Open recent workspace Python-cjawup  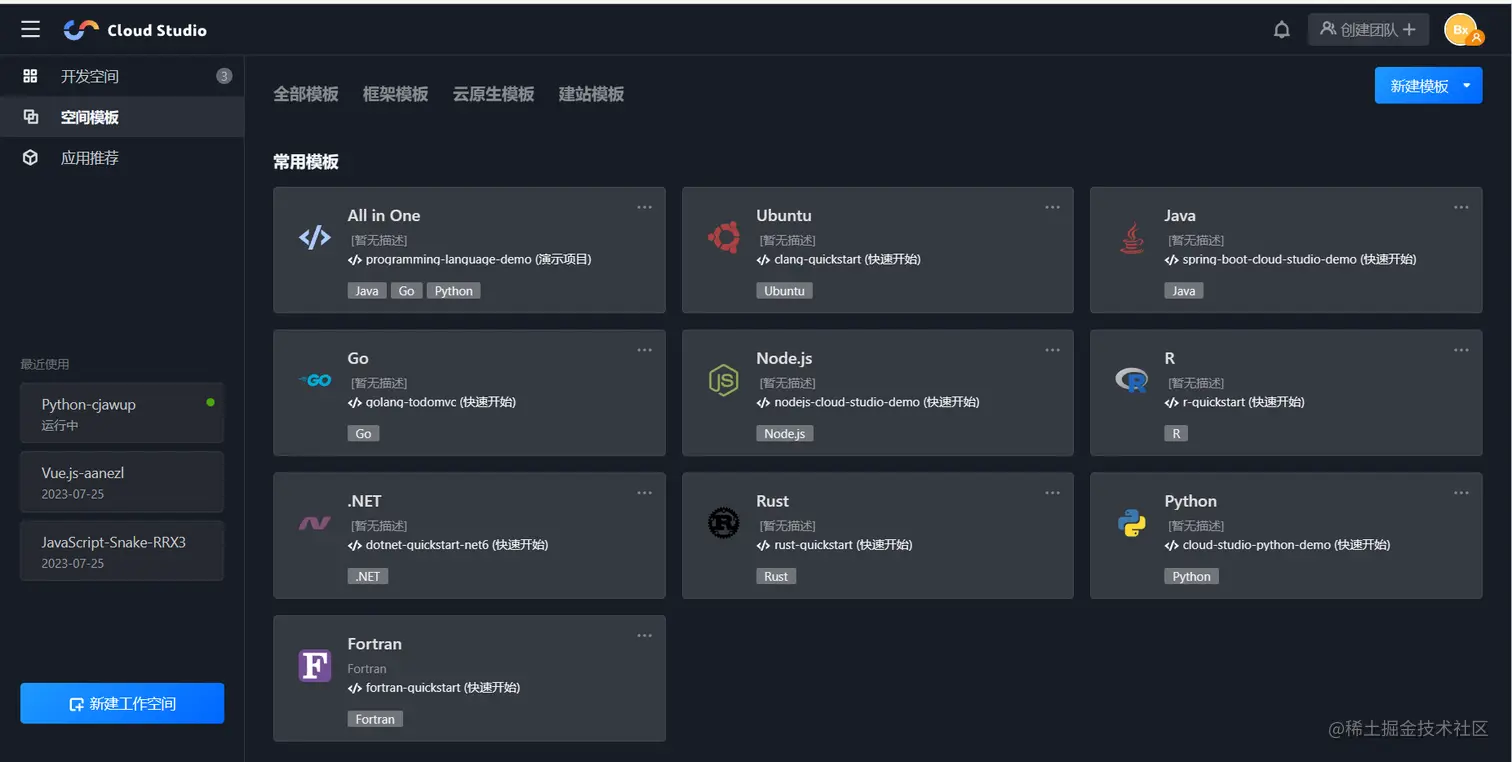[x=122, y=413]
